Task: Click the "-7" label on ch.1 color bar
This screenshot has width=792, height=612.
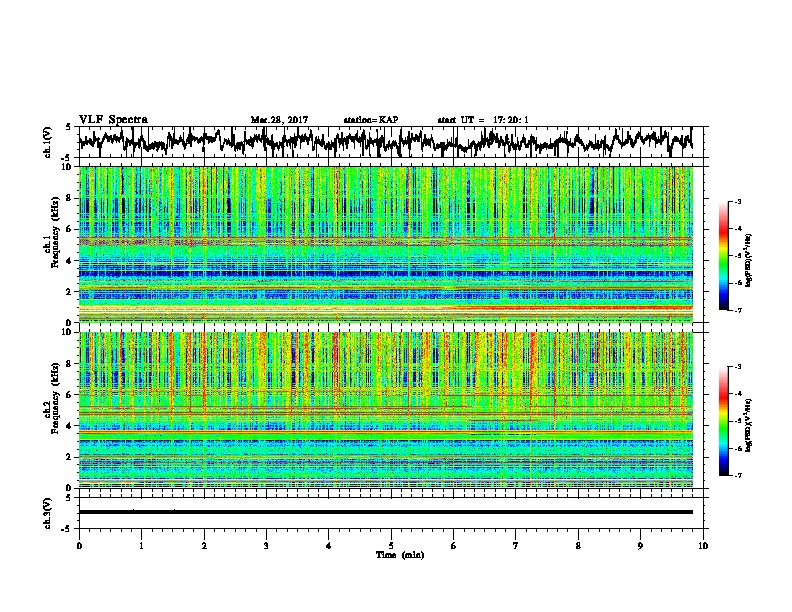Action: point(738,310)
